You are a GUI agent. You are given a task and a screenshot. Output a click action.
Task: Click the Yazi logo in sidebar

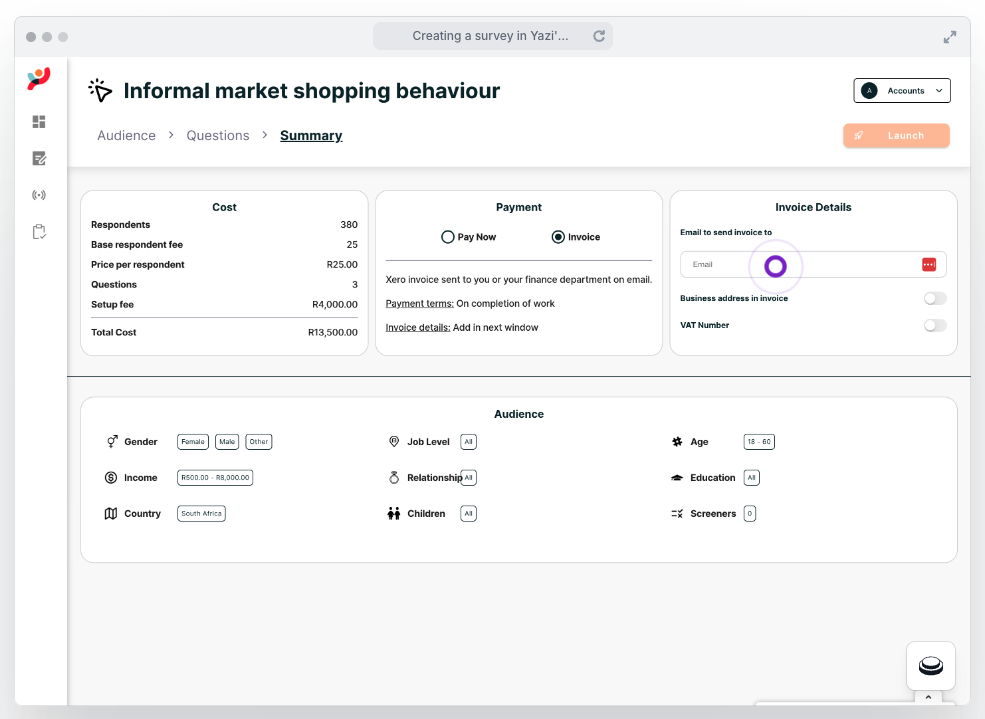[39, 79]
